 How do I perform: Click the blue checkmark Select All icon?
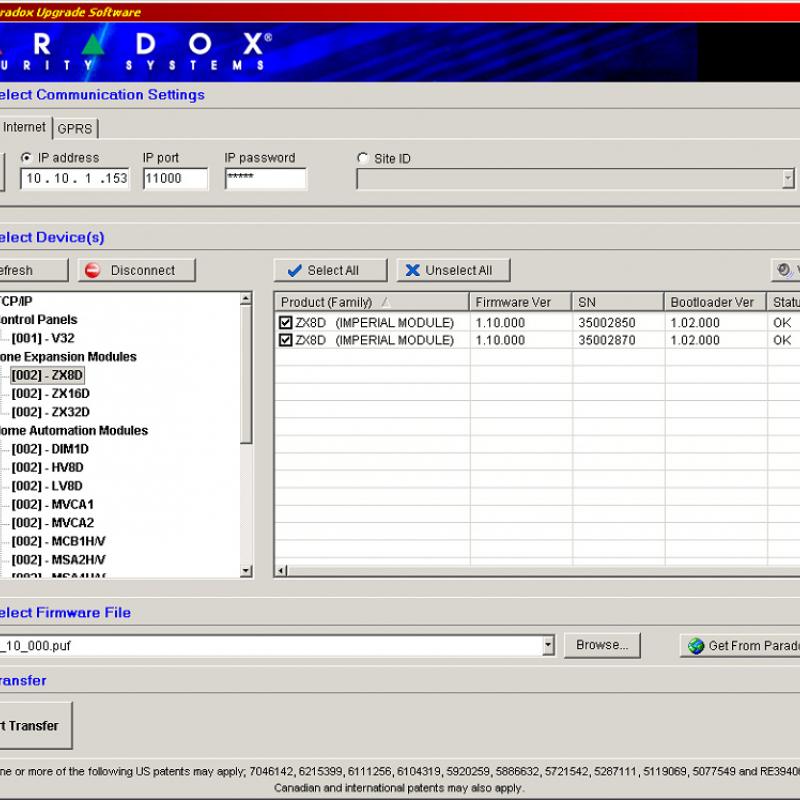coord(294,270)
